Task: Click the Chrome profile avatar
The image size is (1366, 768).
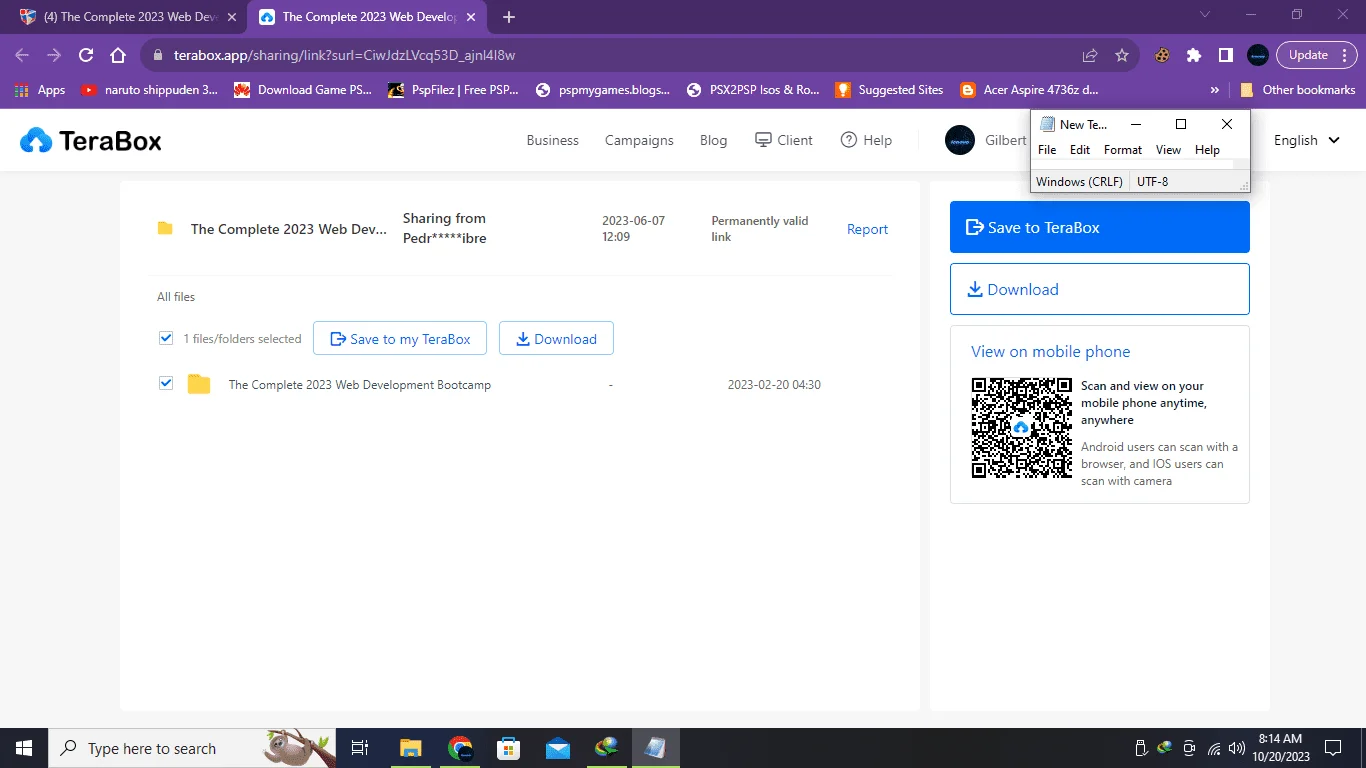Action: pos(1258,55)
